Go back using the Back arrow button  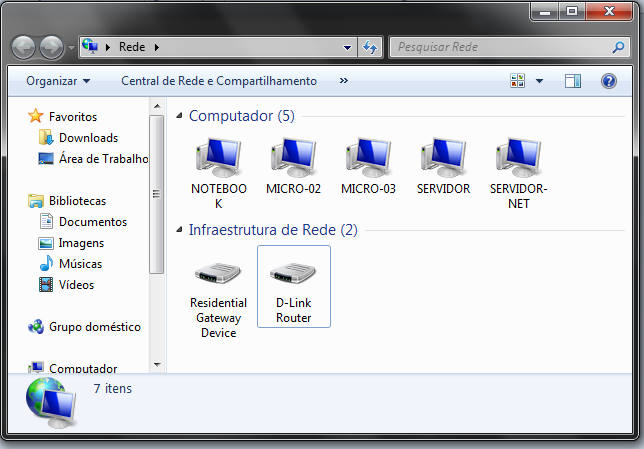point(24,47)
